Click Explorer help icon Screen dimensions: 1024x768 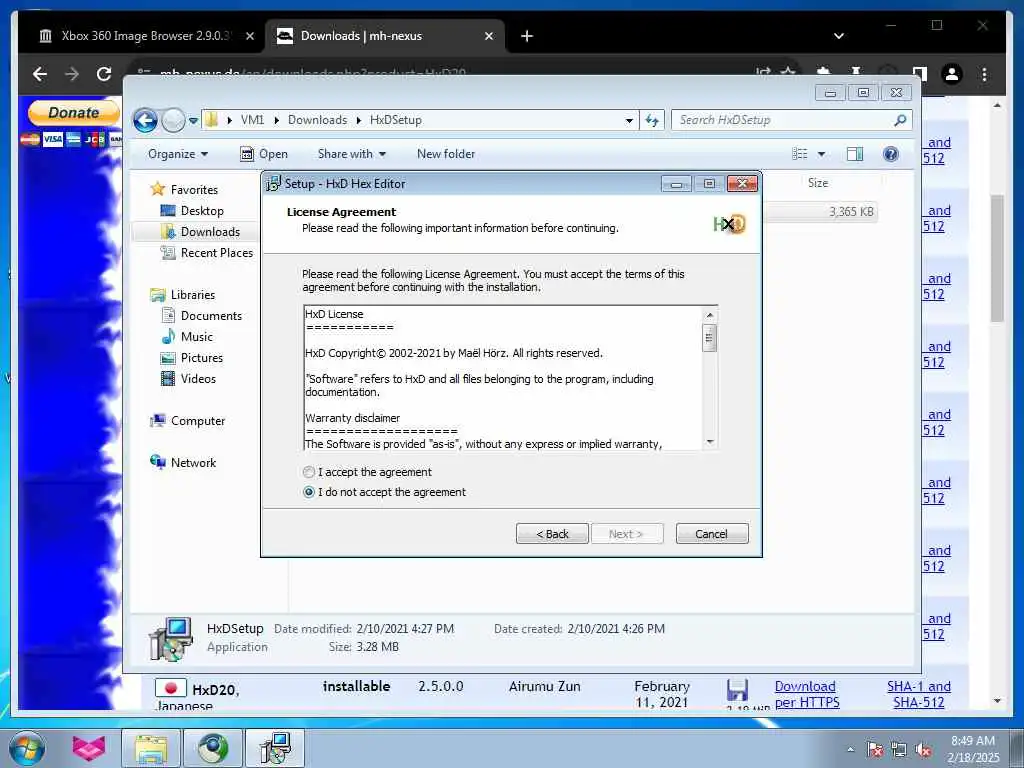click(890, 154)
